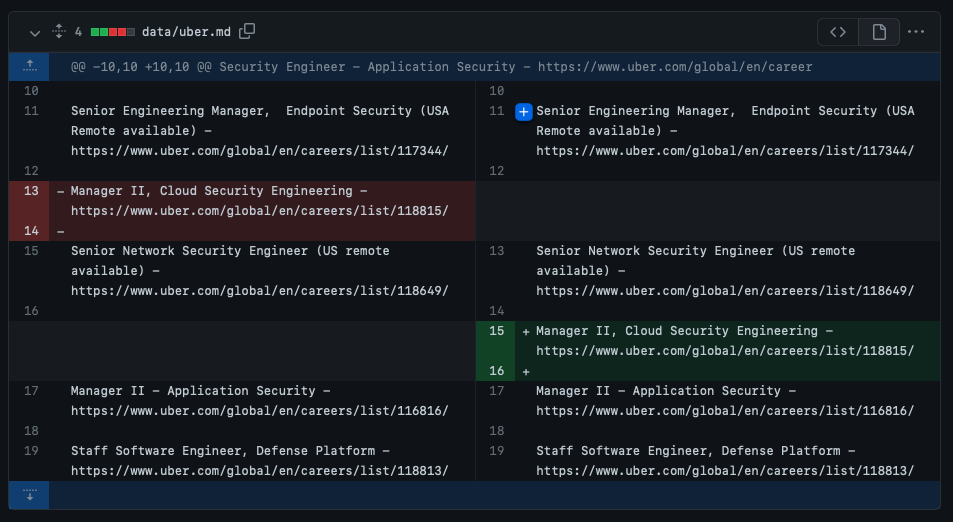The height and width of the screenshot is (522, 953).
Task: Click the diffstat colored squares indicator
Action: [112, 32]
